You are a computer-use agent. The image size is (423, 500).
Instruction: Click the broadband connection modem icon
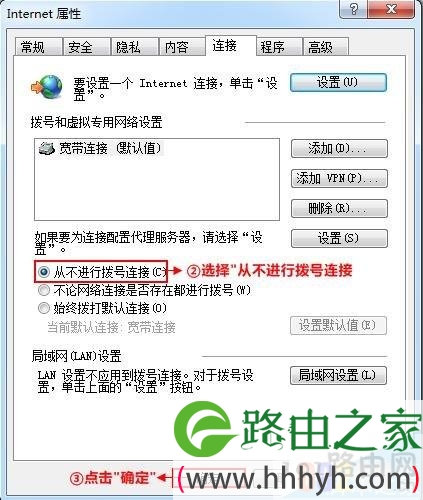point(47,148)
